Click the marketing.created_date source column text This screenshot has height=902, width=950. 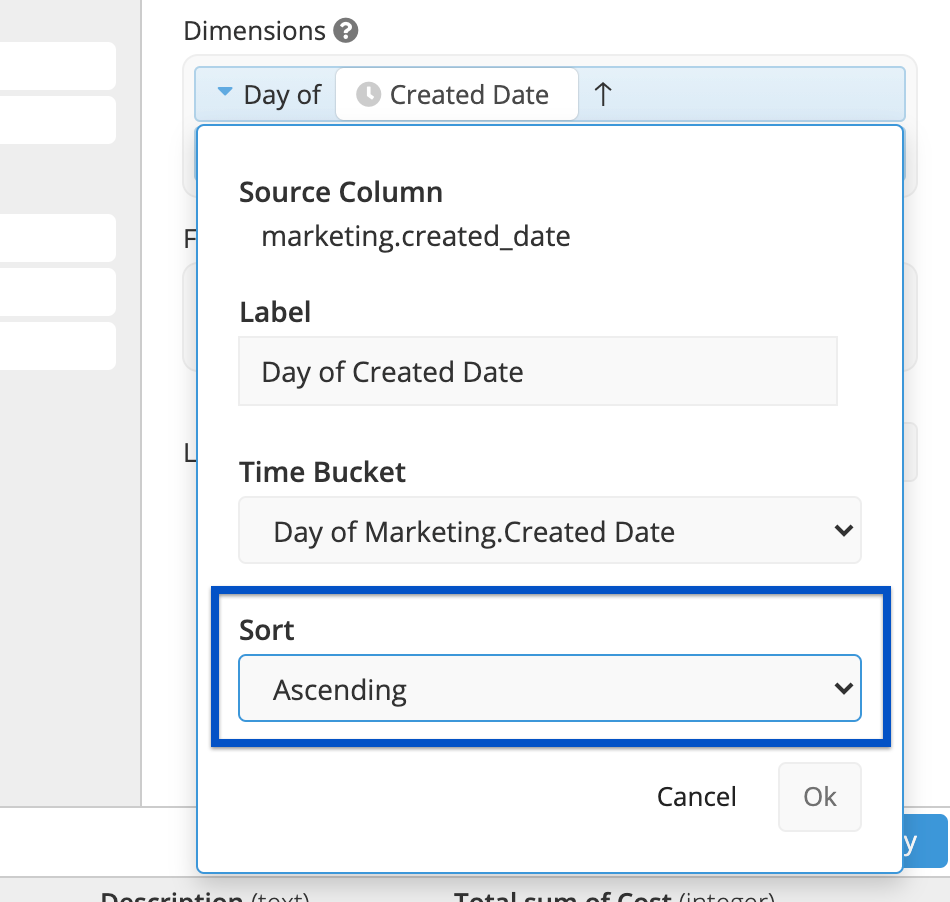pyautogui.click(x=416, y=236)
